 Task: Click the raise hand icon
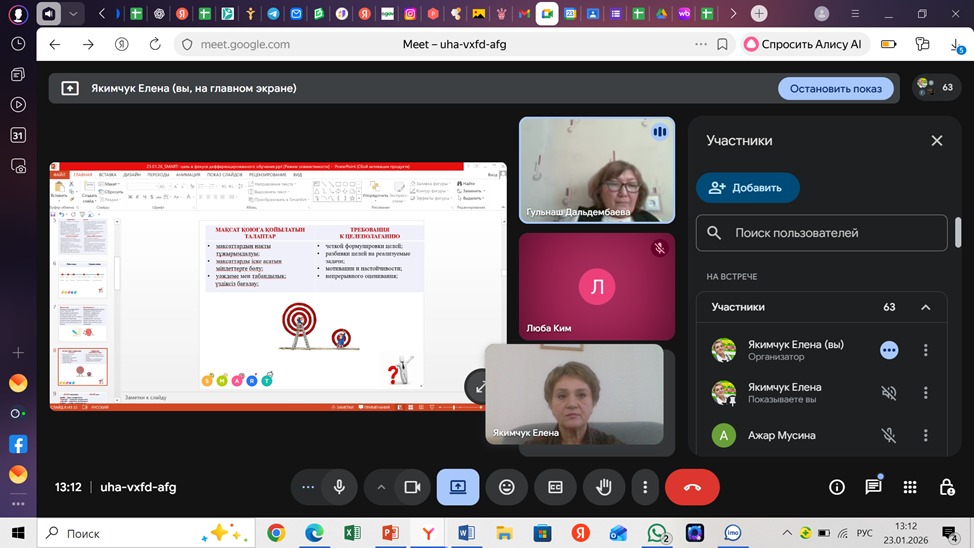point(603,487)
